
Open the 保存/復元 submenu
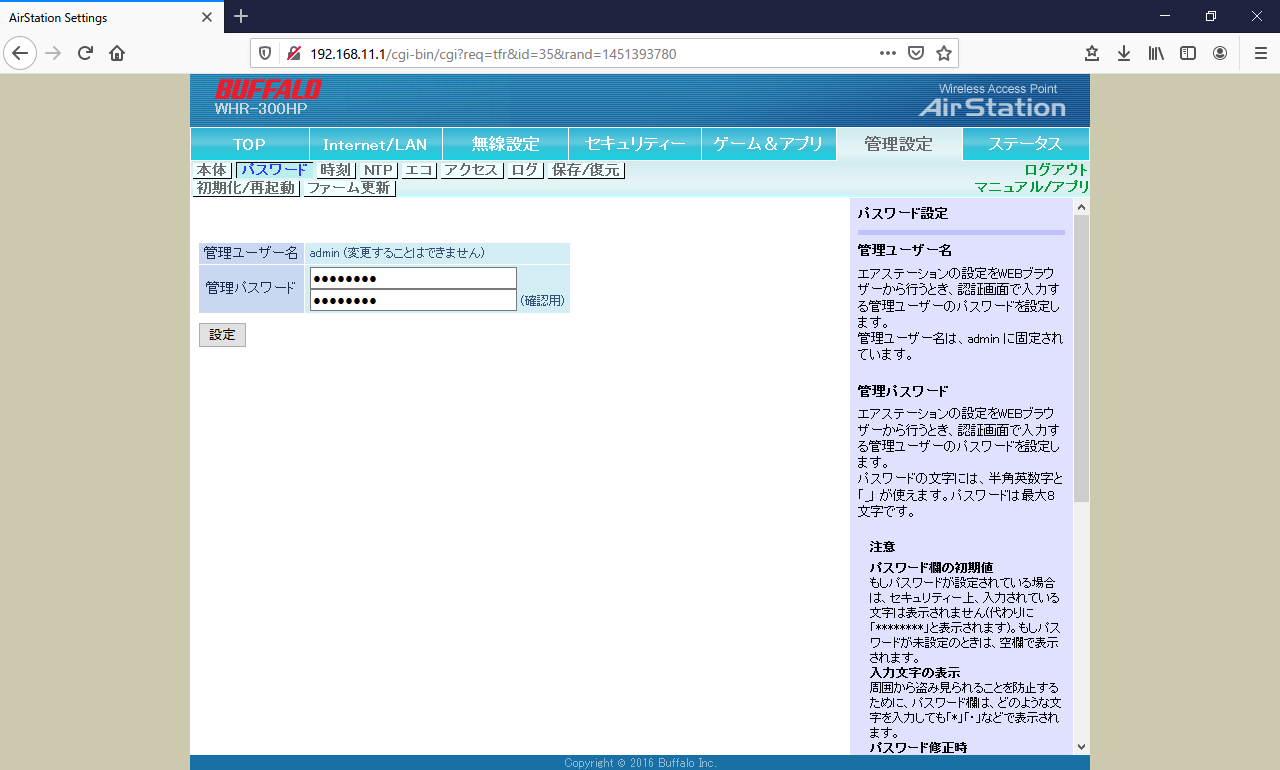click(586, 170)
